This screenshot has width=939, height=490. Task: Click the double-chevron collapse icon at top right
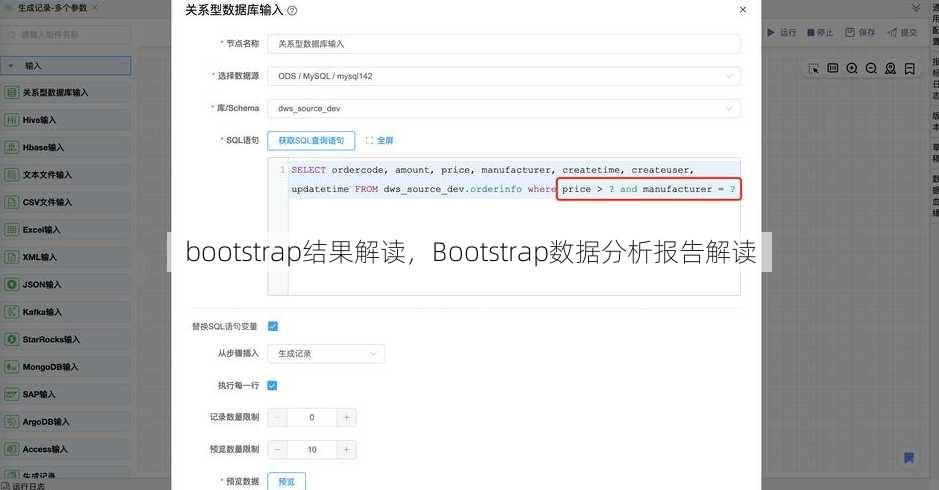(x=916, y=8)
